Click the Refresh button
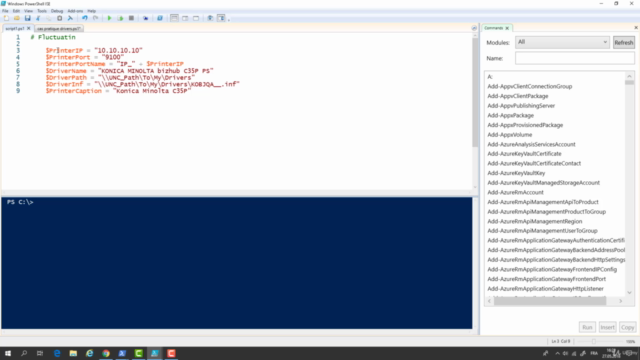 (624, 42)
